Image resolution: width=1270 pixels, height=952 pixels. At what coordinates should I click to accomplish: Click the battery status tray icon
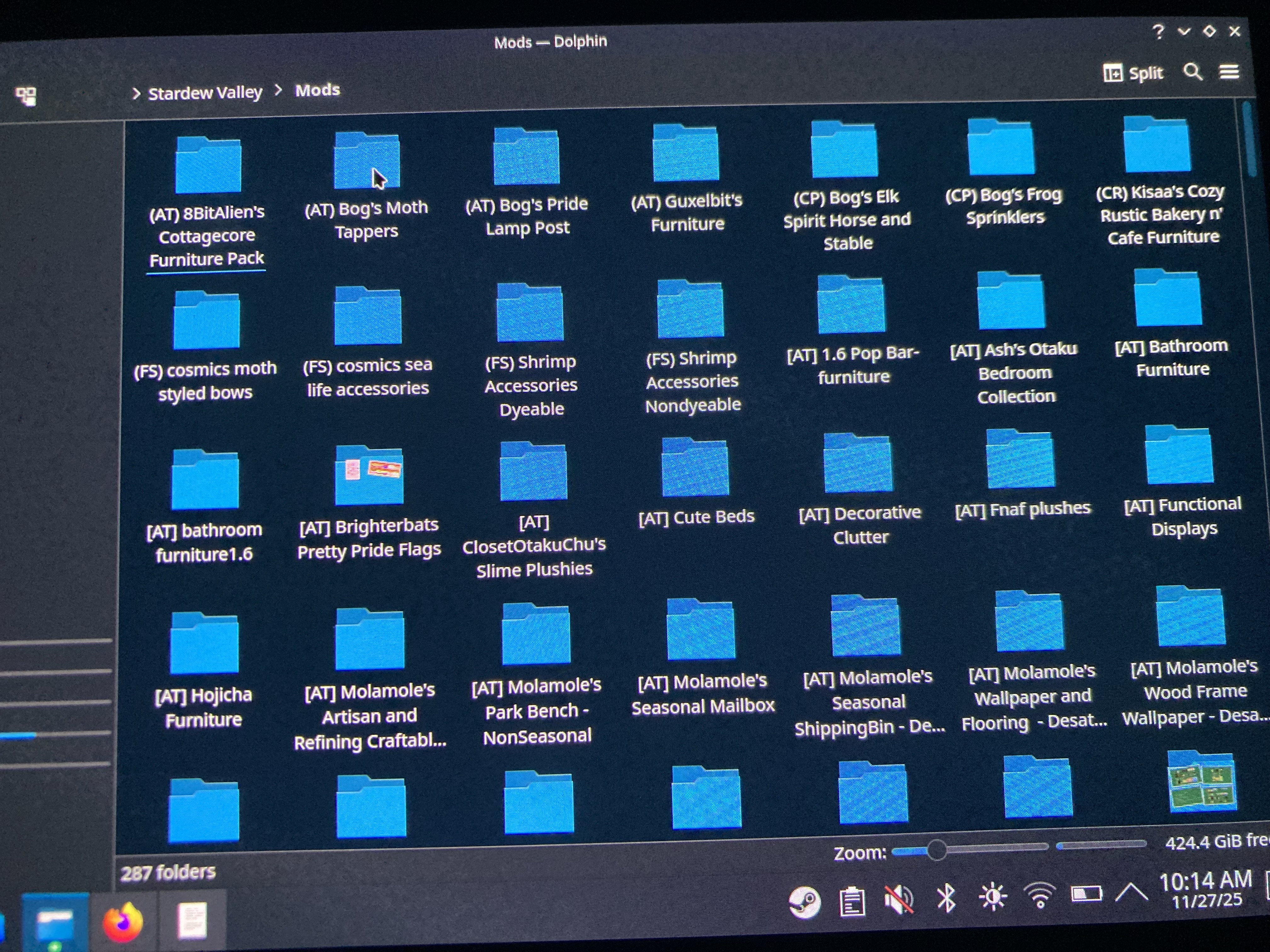[x=1086, y=893]
